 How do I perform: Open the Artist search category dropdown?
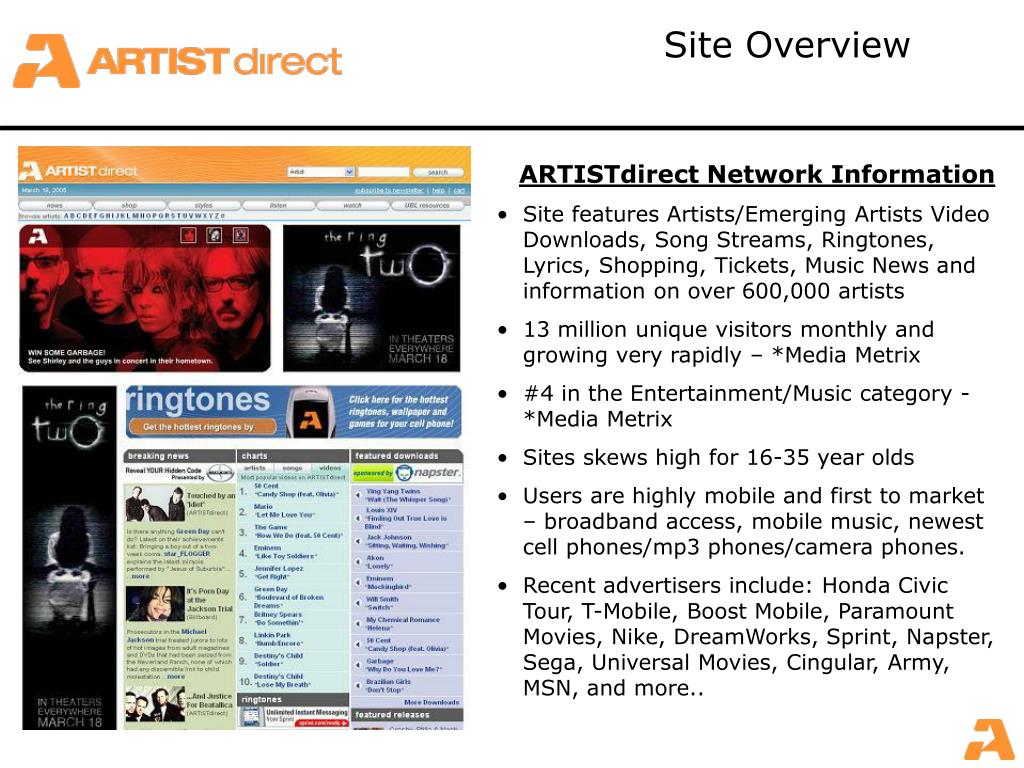321,172
